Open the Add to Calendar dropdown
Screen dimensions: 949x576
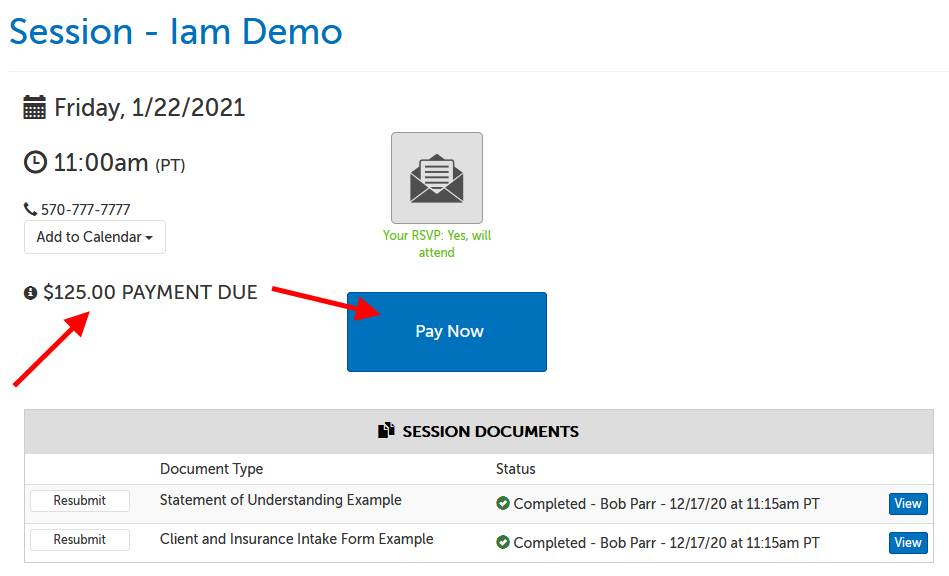[94, 237]
